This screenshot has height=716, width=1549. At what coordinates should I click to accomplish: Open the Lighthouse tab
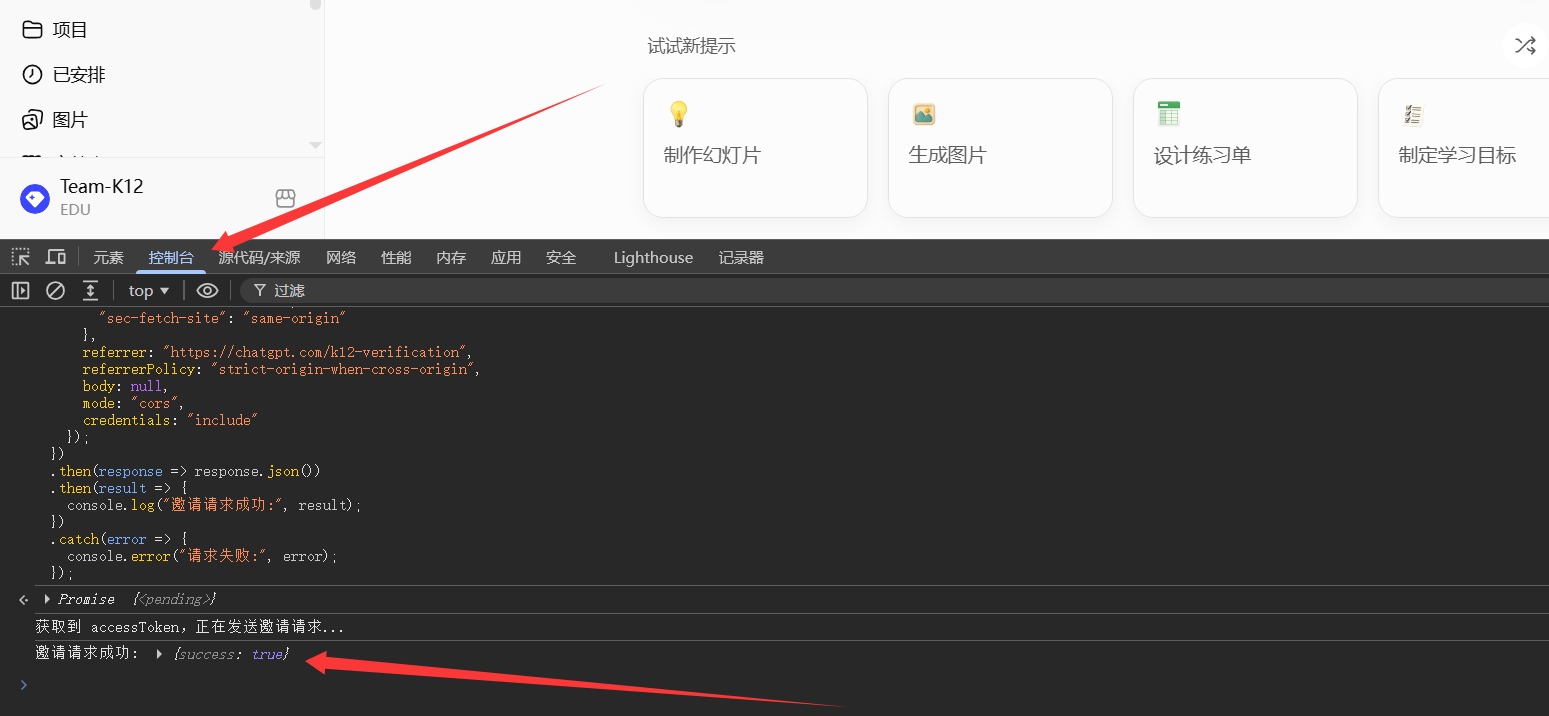pyautogui.click(x=653, y=258)
